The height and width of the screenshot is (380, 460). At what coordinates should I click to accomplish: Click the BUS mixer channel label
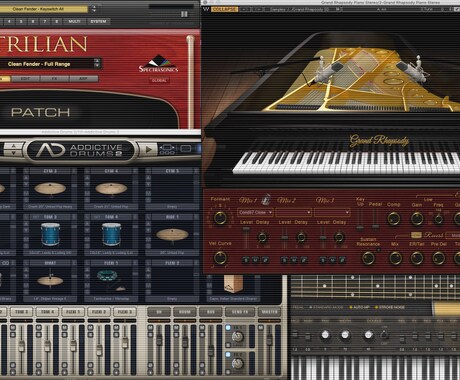click(x=211, y=312)
